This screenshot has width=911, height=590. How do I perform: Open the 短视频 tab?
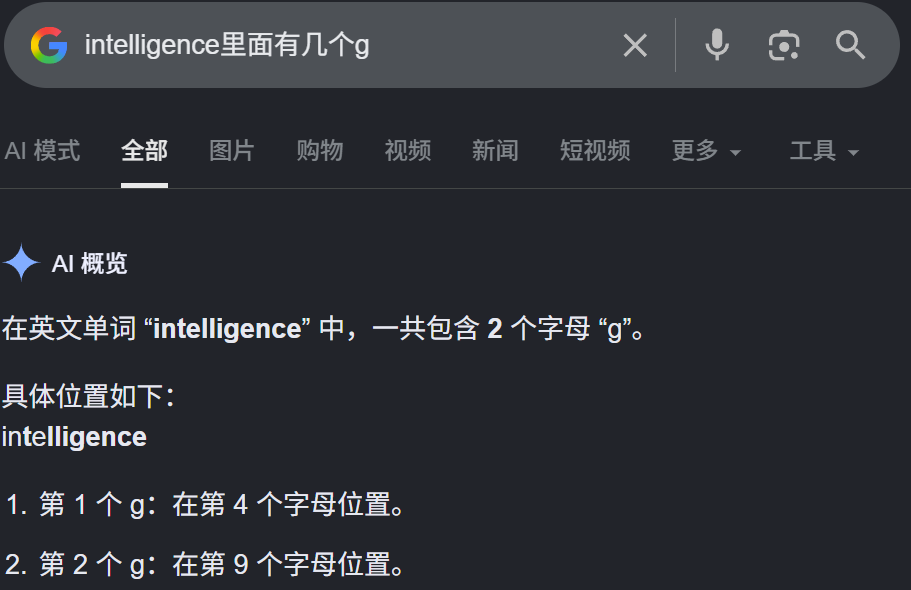[595, 151]
